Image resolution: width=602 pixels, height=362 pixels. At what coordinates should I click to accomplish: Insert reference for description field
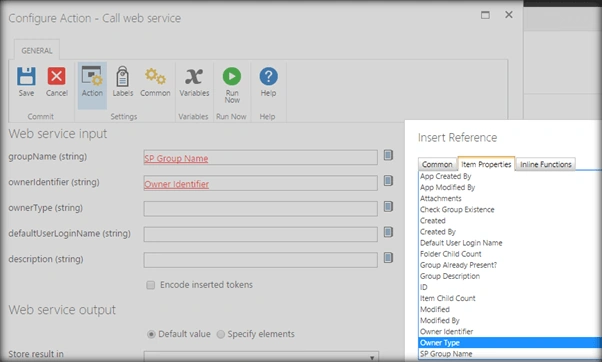coord(388,258)
